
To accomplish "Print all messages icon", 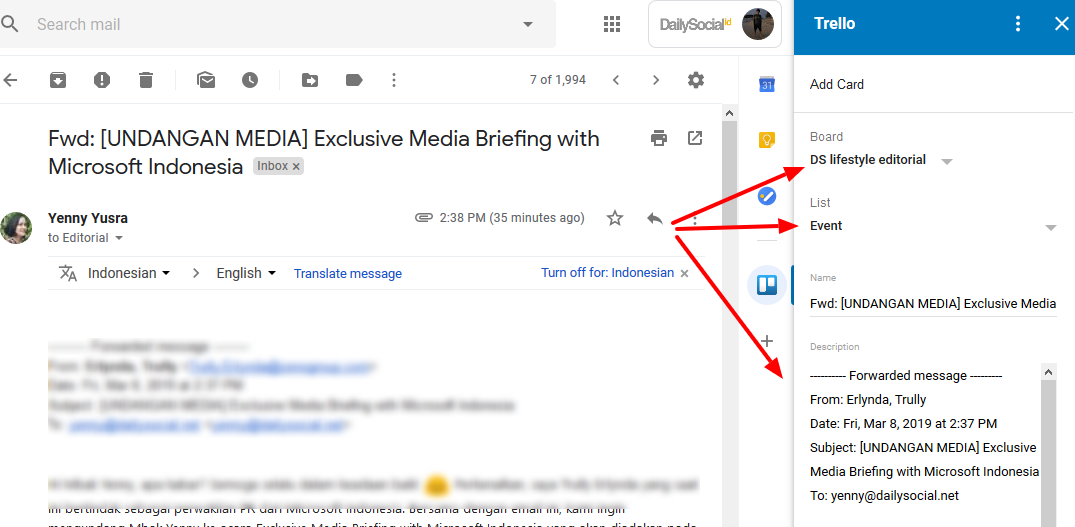I will coord(659,138).
